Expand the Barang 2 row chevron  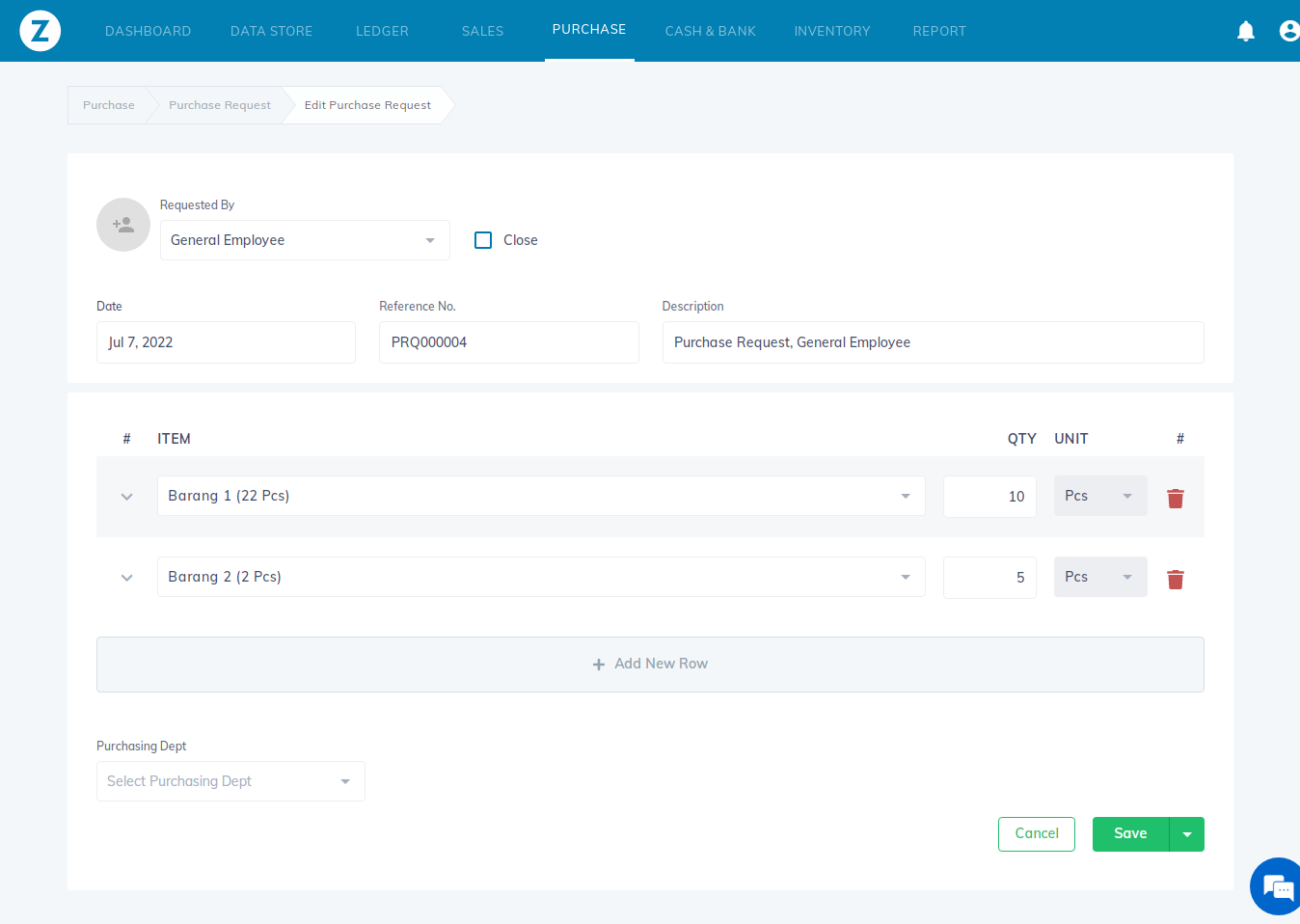[126, 578]
